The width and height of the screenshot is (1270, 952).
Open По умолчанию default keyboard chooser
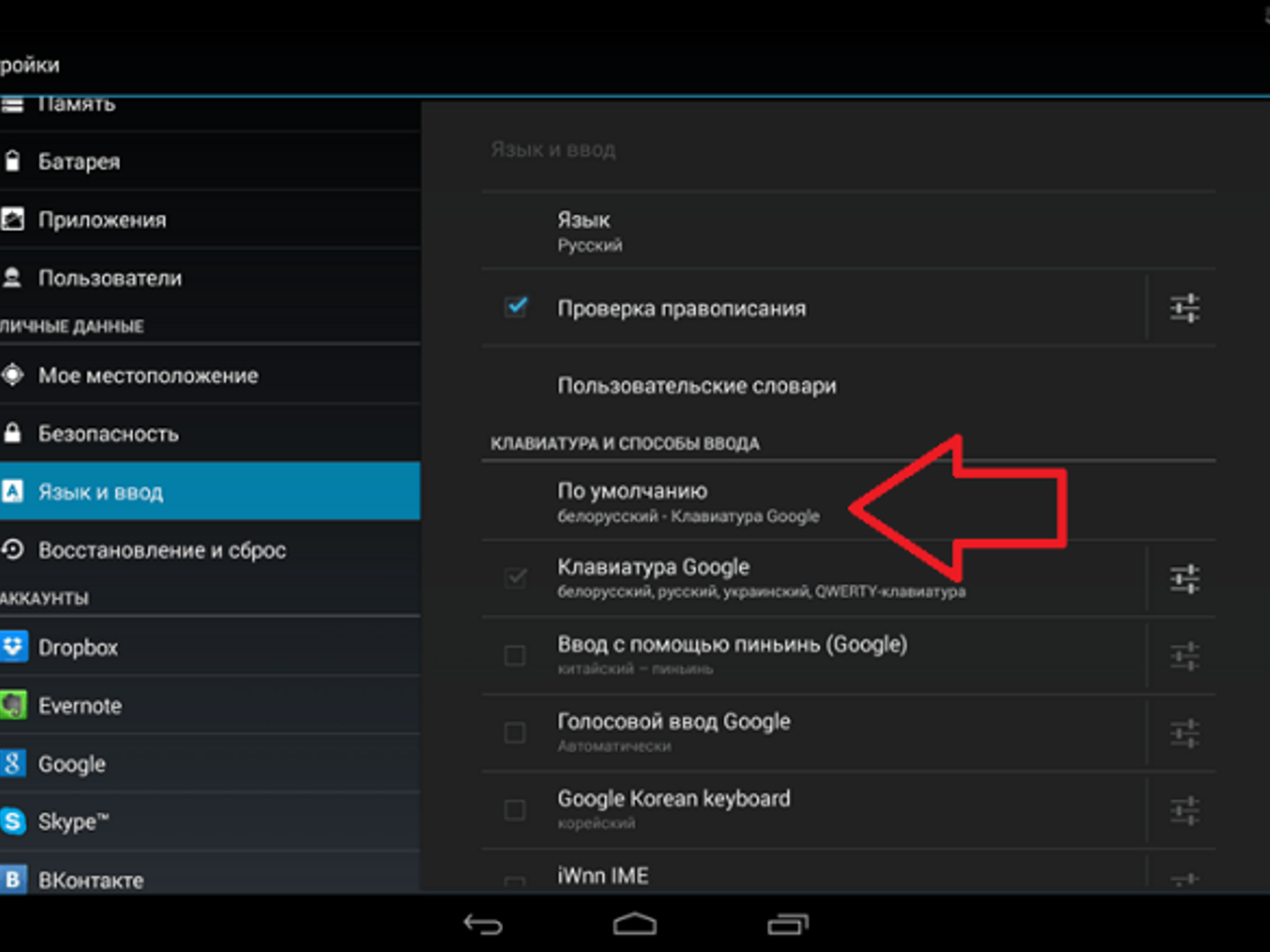(x=848, y=502)
